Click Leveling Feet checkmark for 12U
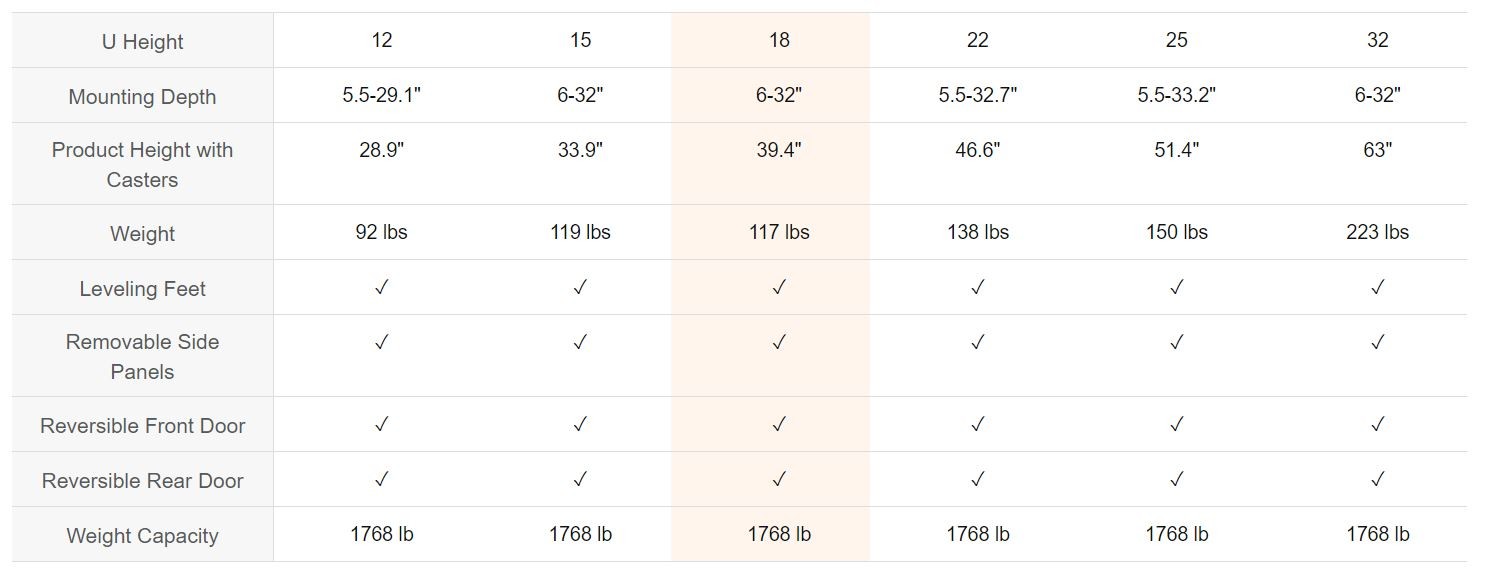The image size is (1494, 569). point(381,287)
